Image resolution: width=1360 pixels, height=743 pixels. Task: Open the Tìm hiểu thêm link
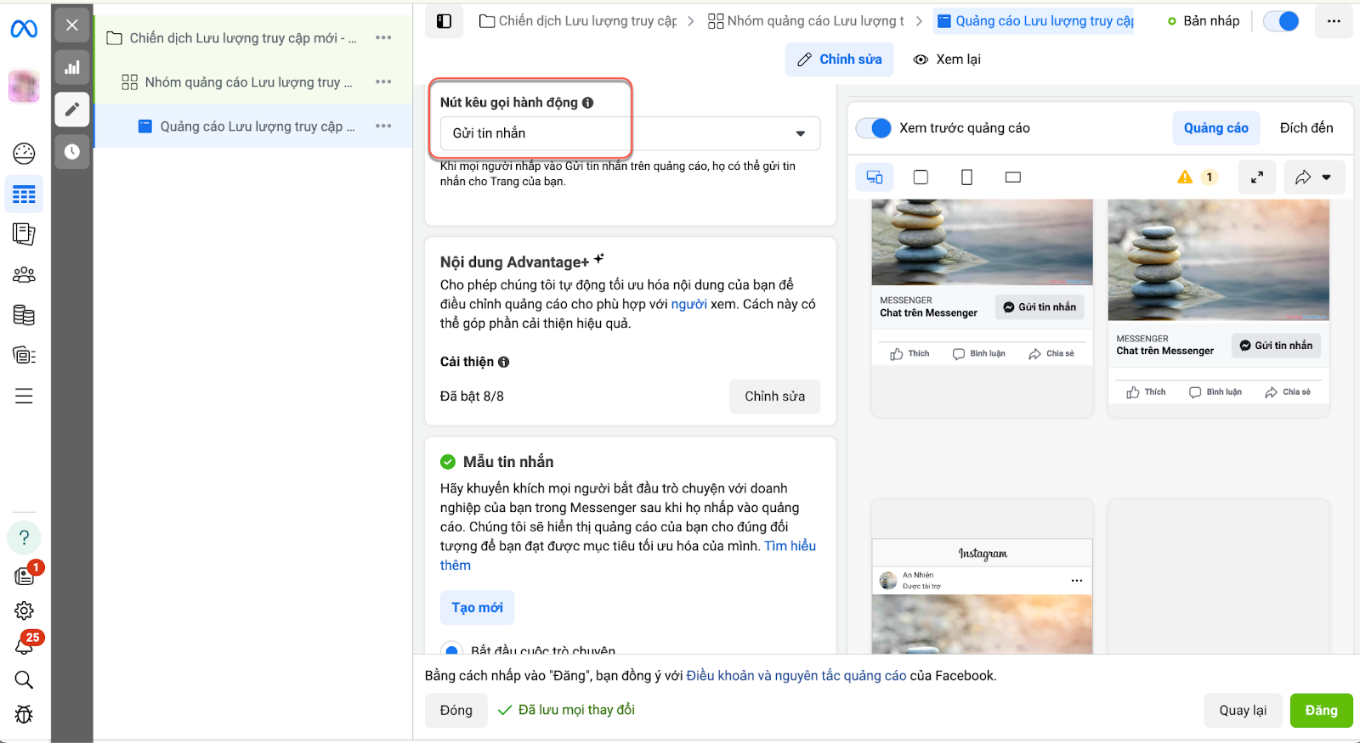(790, 546)
